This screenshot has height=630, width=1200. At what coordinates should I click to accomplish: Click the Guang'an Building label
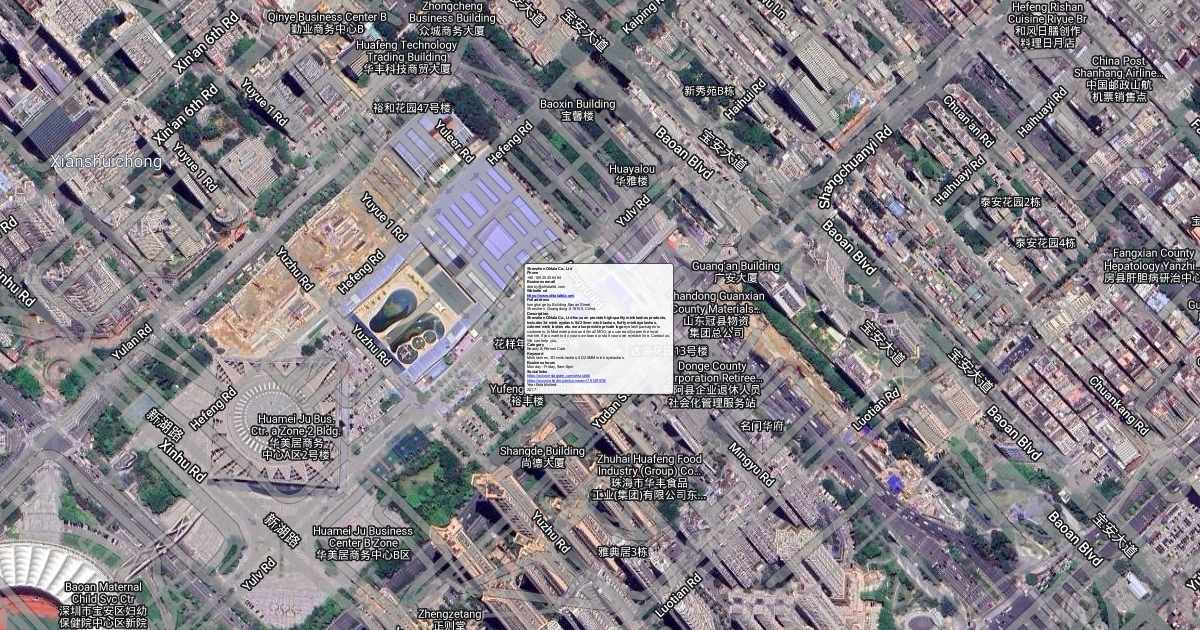735,272
